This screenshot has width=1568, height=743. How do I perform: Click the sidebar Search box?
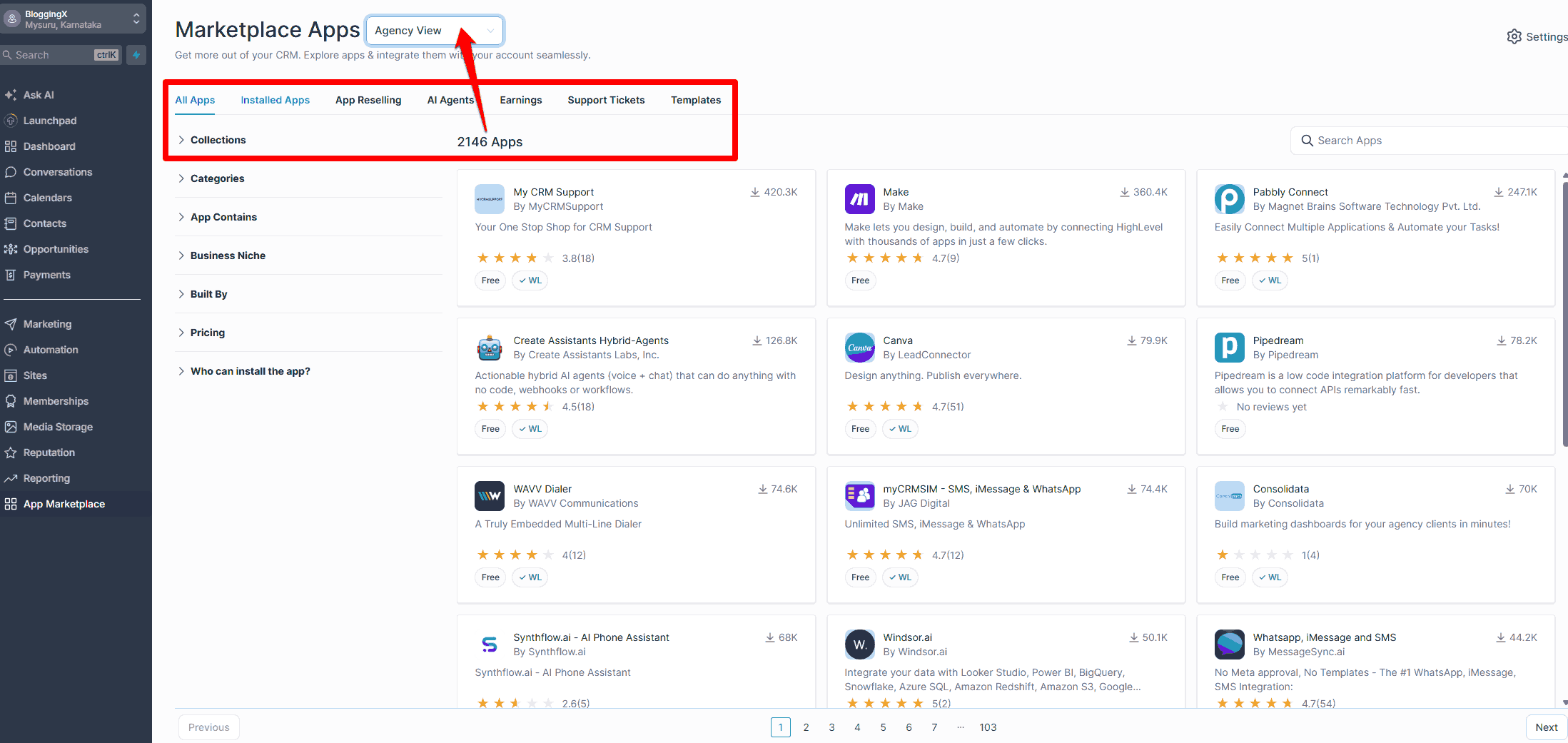coord(61,55)
